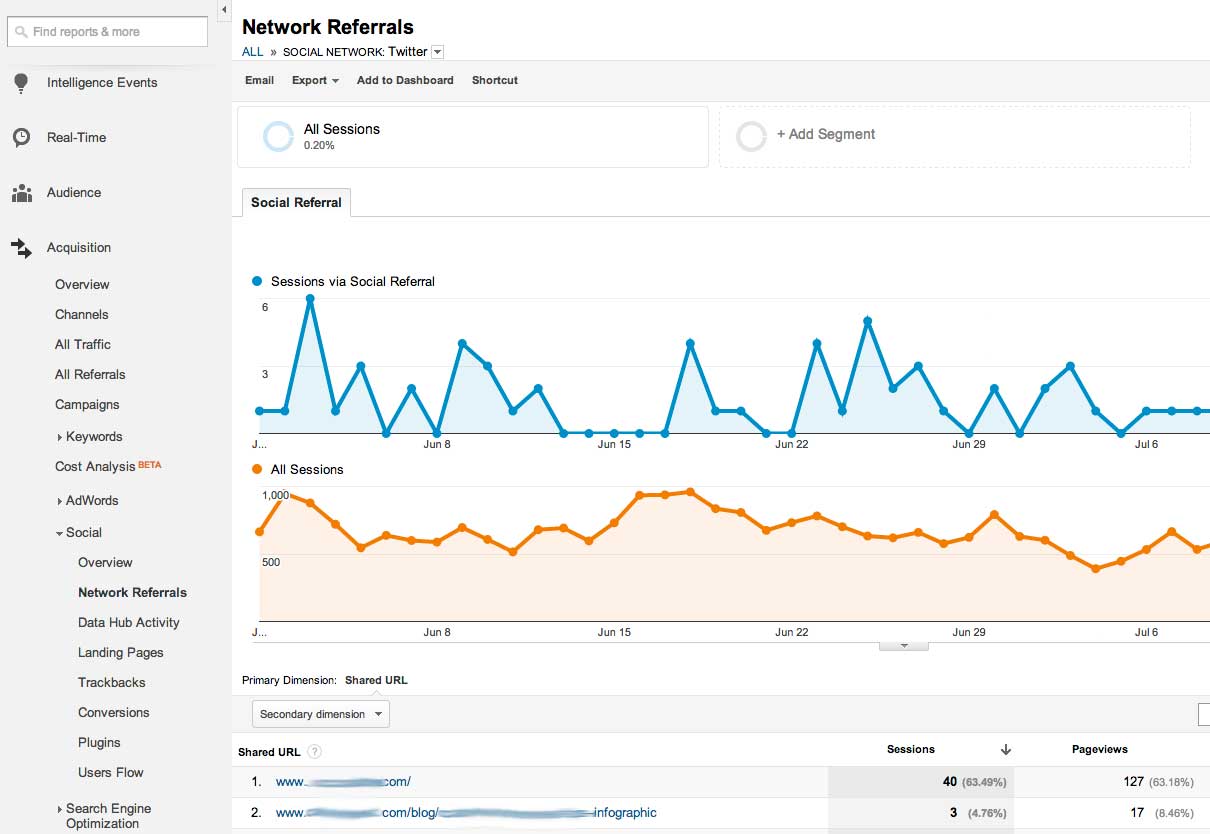1210x834 pixels.
Task: Expand the AdWords tree item
Action: [60, 501]
